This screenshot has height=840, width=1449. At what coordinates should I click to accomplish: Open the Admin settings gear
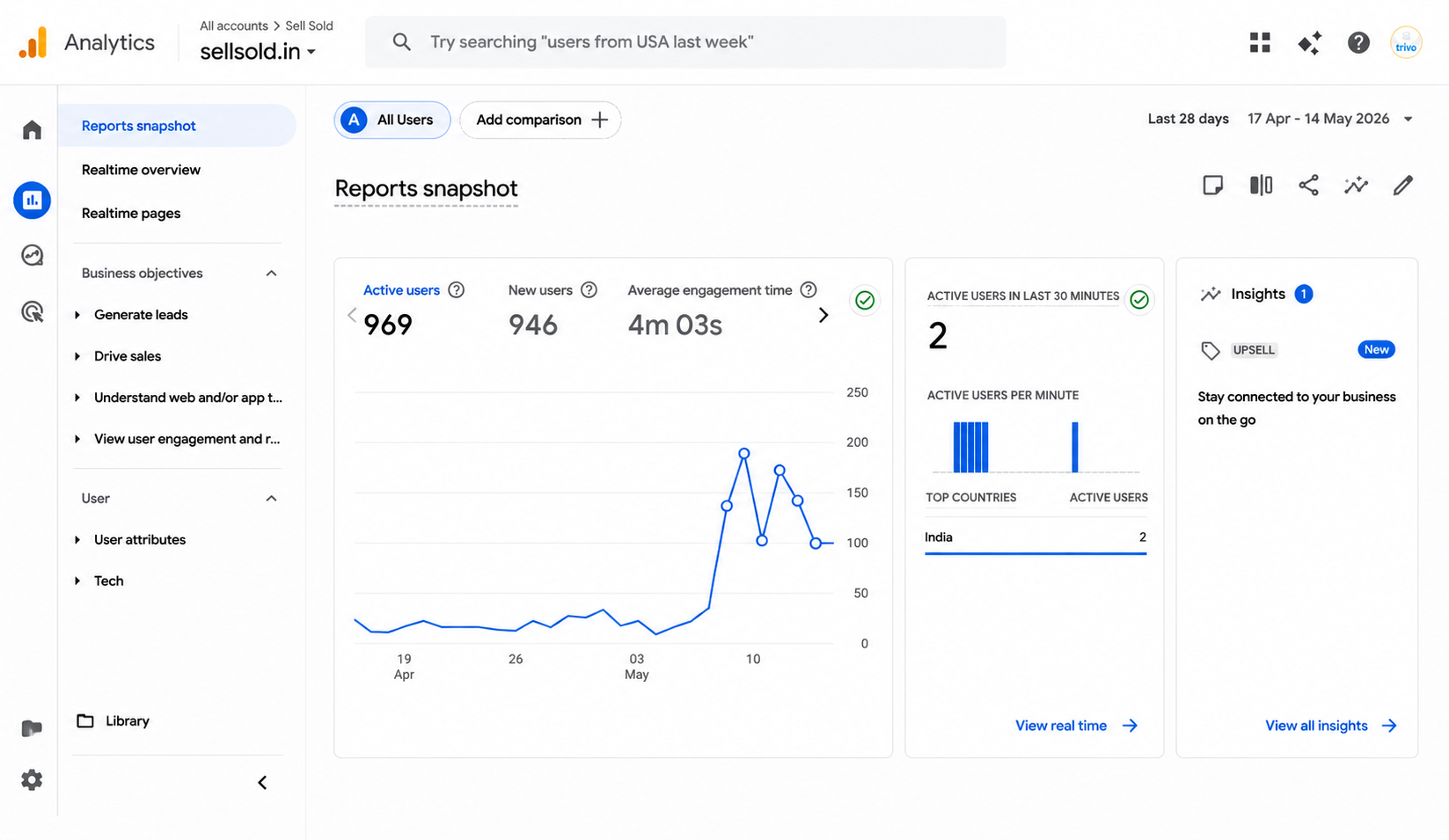click(32, 780)
